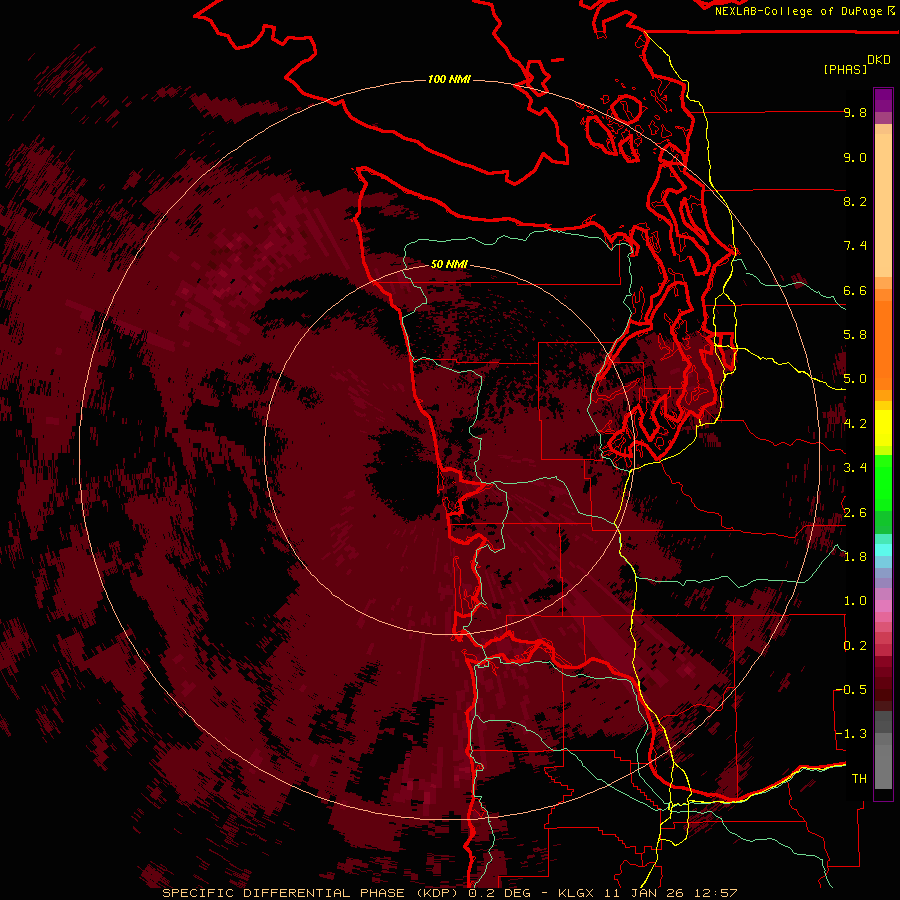Select the 2.6 scale label
900x900 pixels.
tap(855, 513)
